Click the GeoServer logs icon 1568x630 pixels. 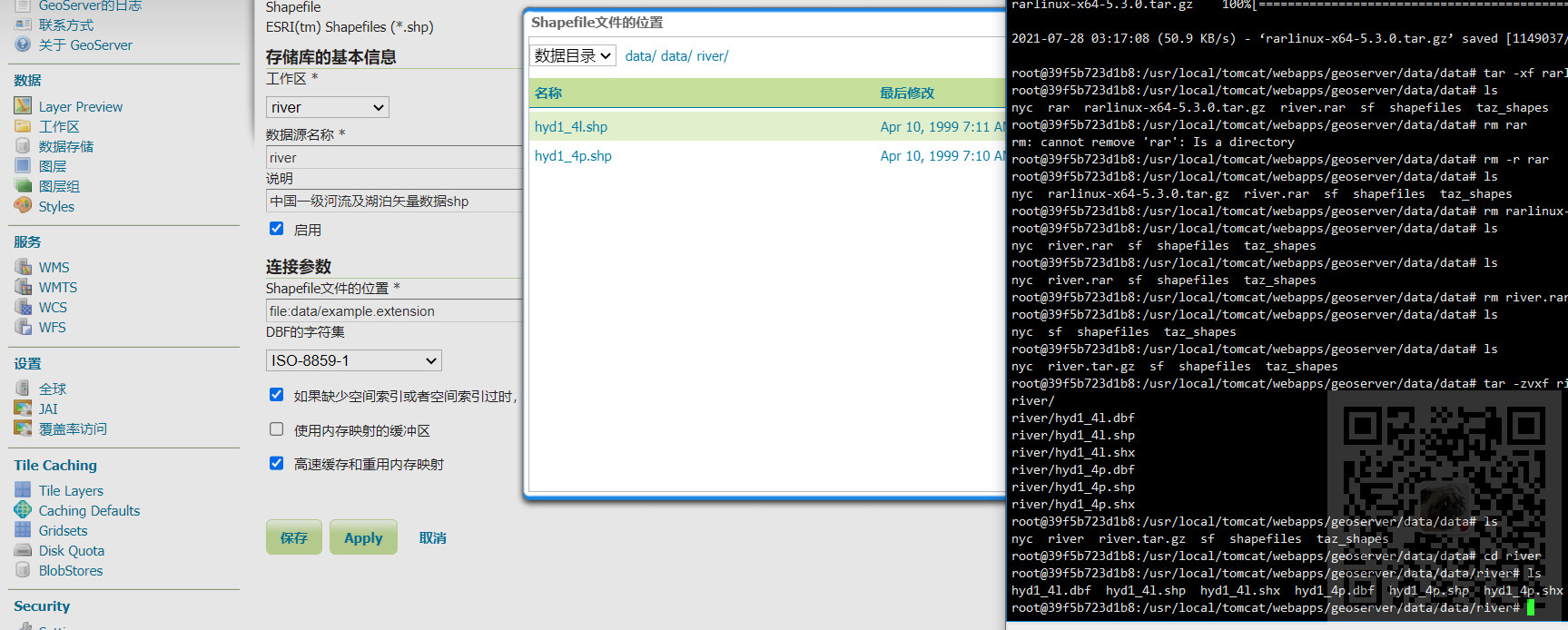(23, 5)
